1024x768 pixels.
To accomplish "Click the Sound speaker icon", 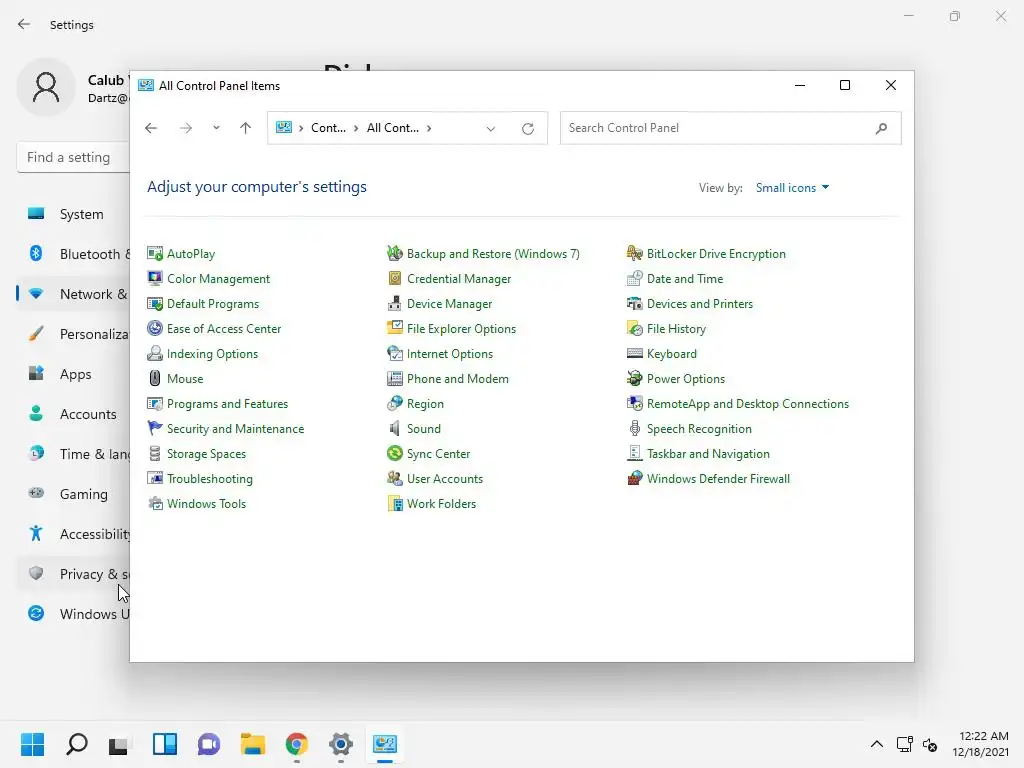I will pos(394,428).
